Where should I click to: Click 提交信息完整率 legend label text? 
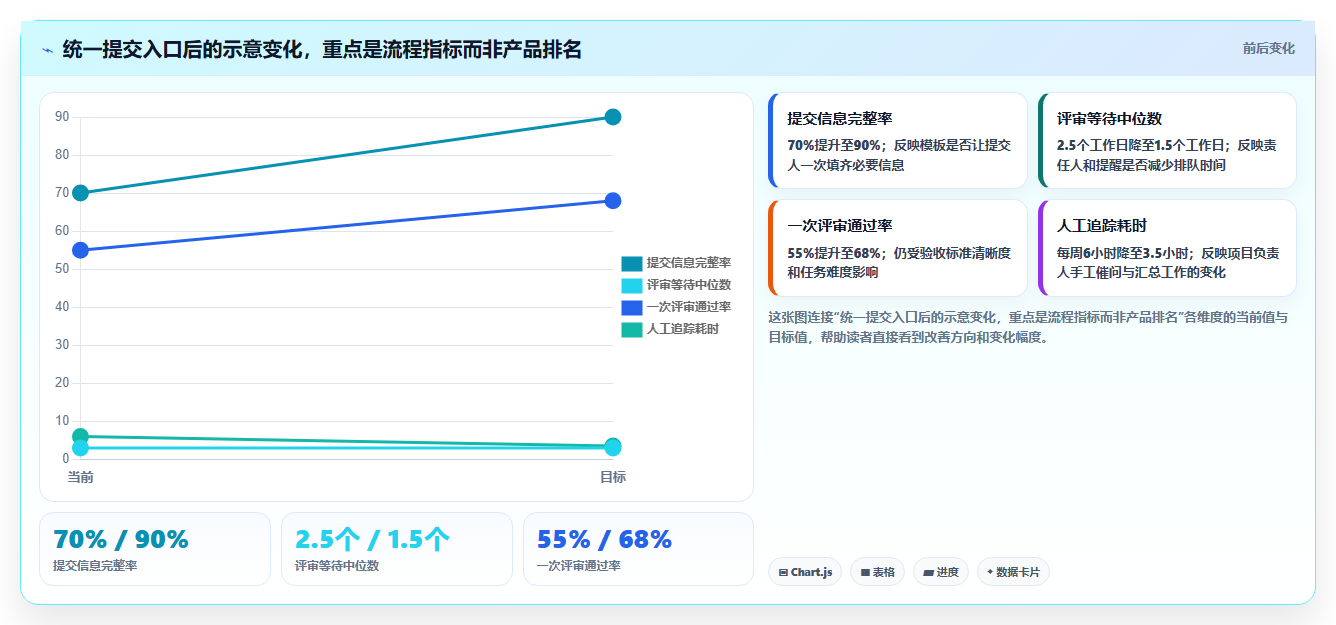click(x=689, y=263)
